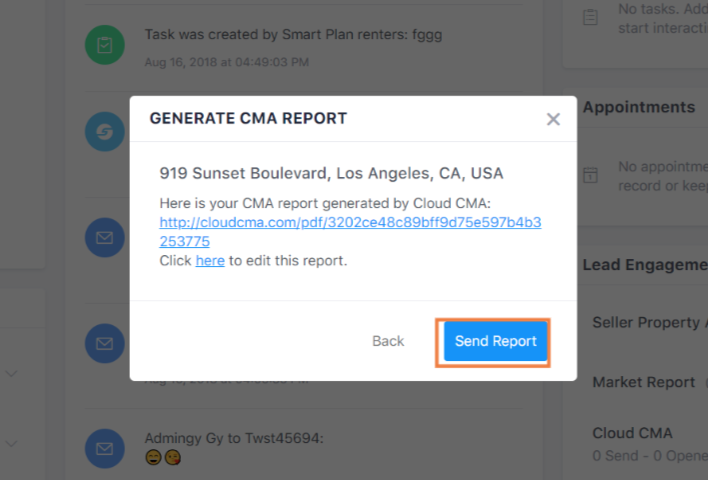The width and height of the screenshot is (708, 480).
Task: Click the envelope icon just below the 'S' icon
Action: coord(104,238)
